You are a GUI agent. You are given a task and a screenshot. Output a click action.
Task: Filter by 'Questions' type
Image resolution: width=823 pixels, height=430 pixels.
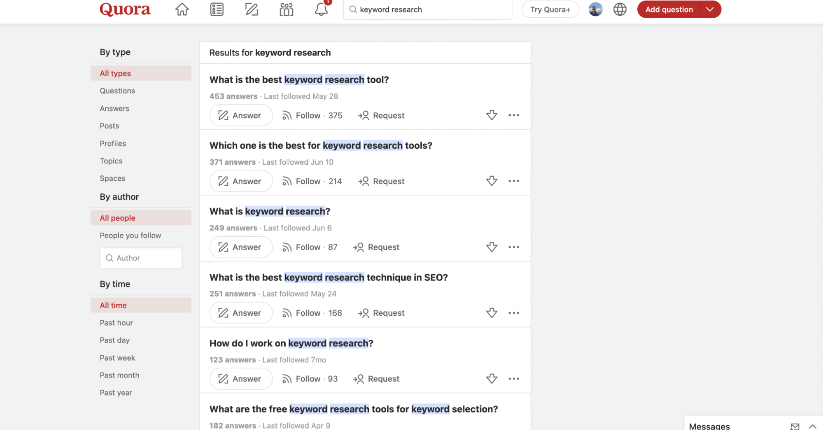[x=117, y=91]
